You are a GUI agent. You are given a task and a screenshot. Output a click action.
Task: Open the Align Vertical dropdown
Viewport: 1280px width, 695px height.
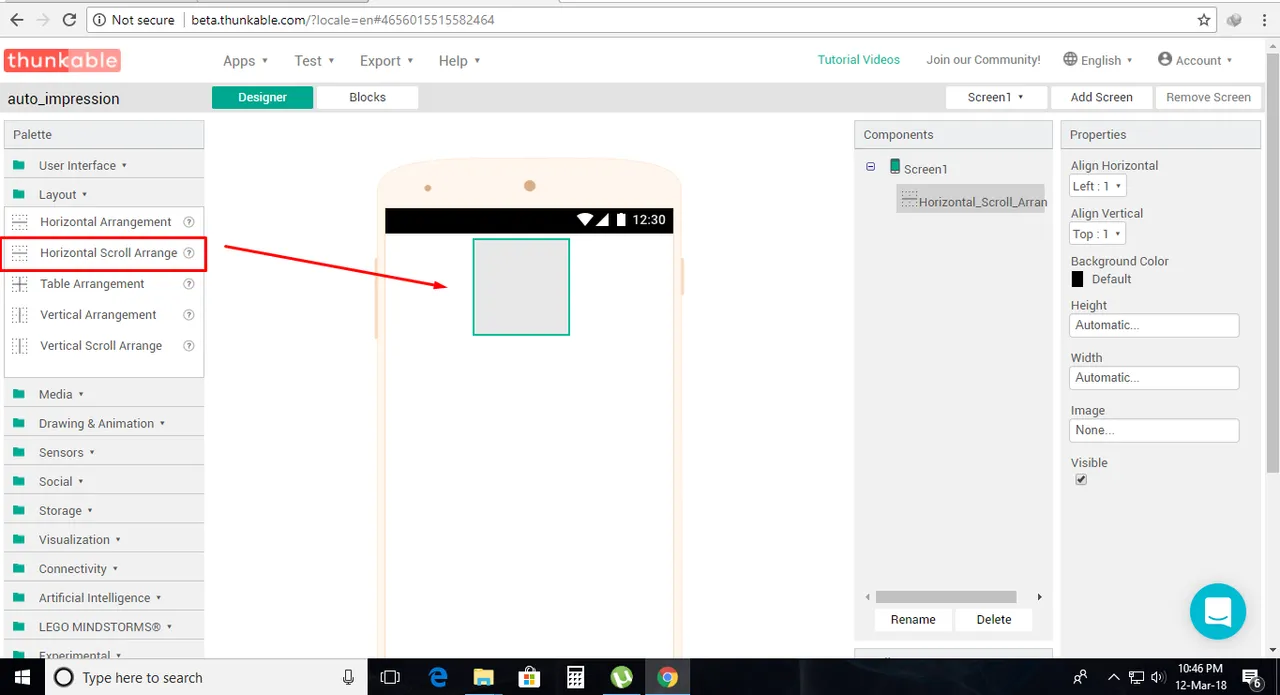(1097, 234)
